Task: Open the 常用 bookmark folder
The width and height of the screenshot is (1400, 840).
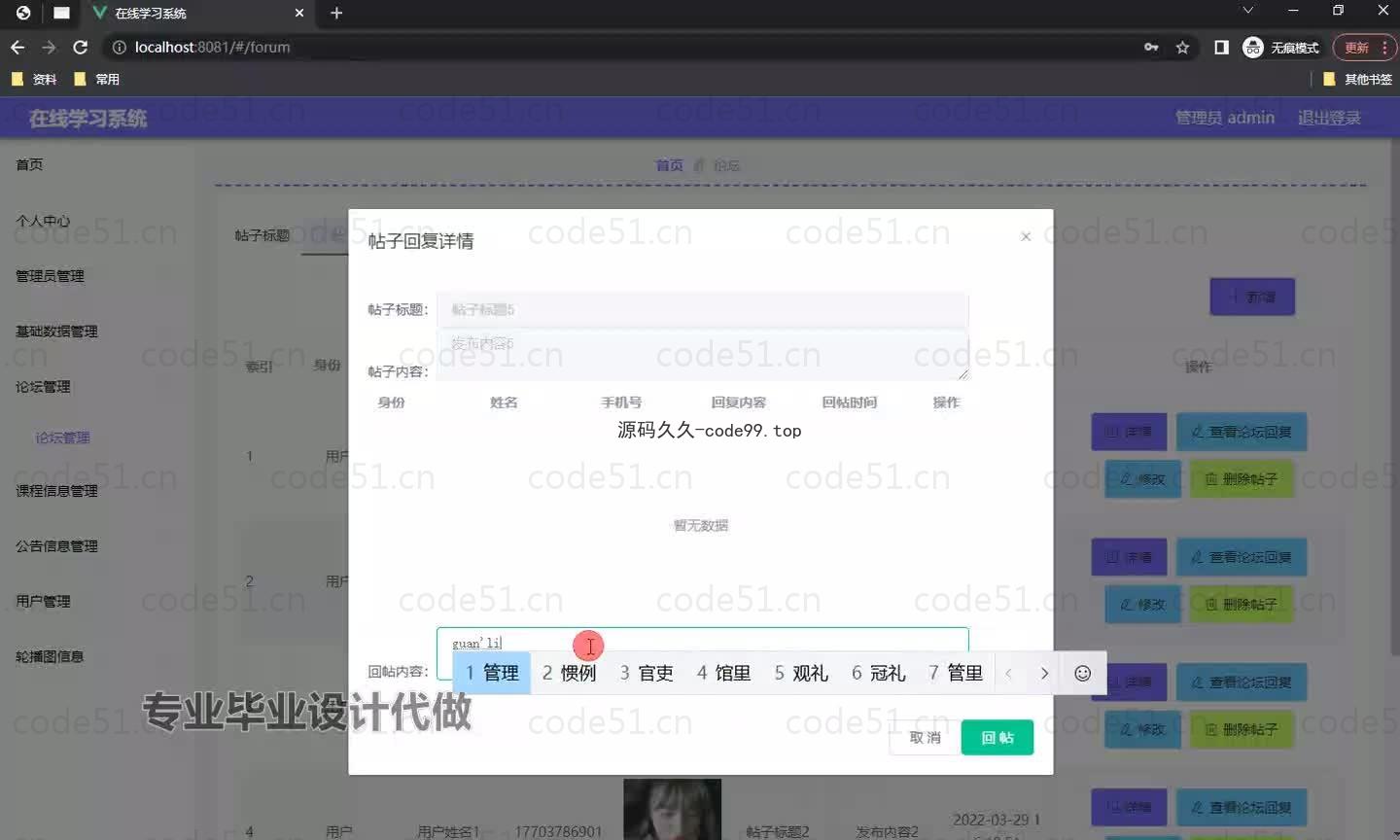Action: (96, 79)
